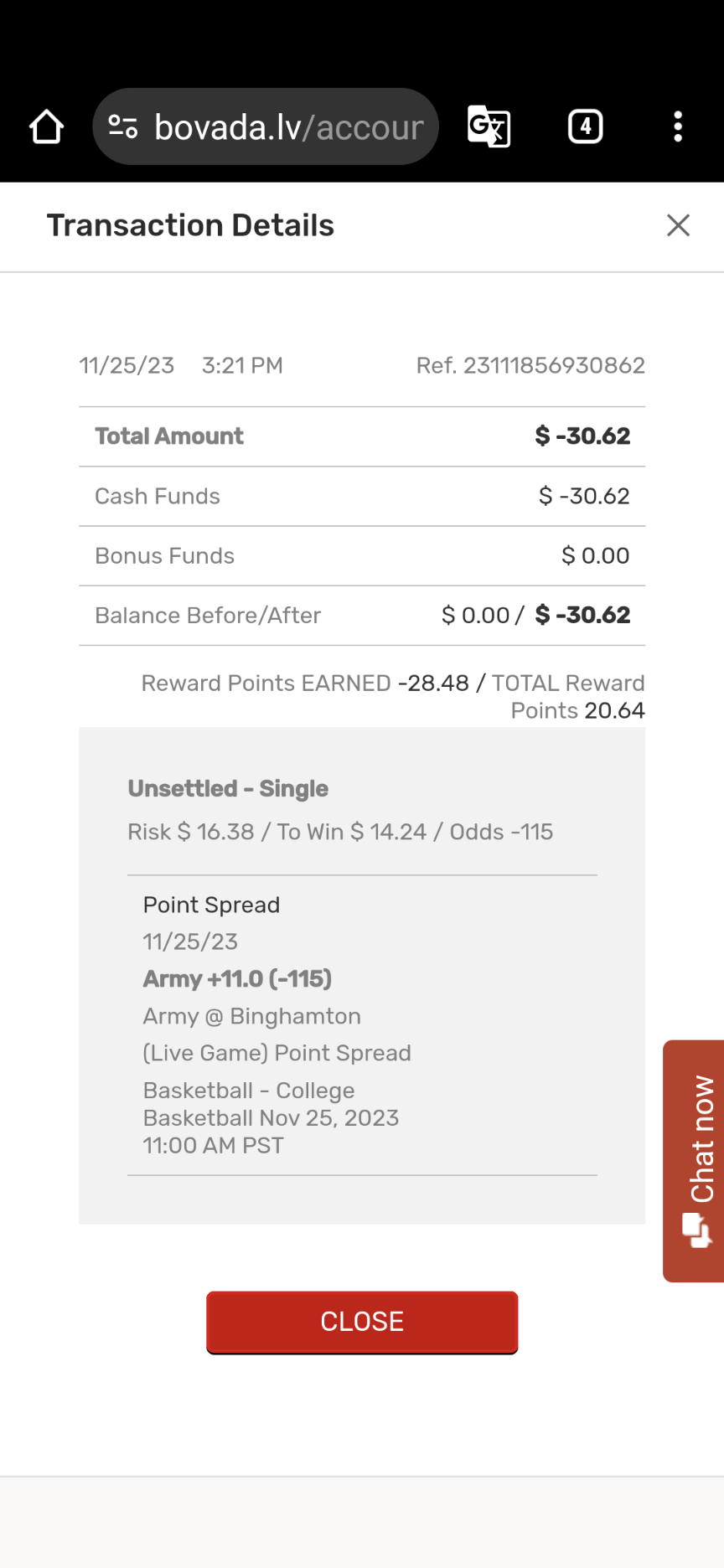Open site settings icon in address bar

(x=123, y=127)
